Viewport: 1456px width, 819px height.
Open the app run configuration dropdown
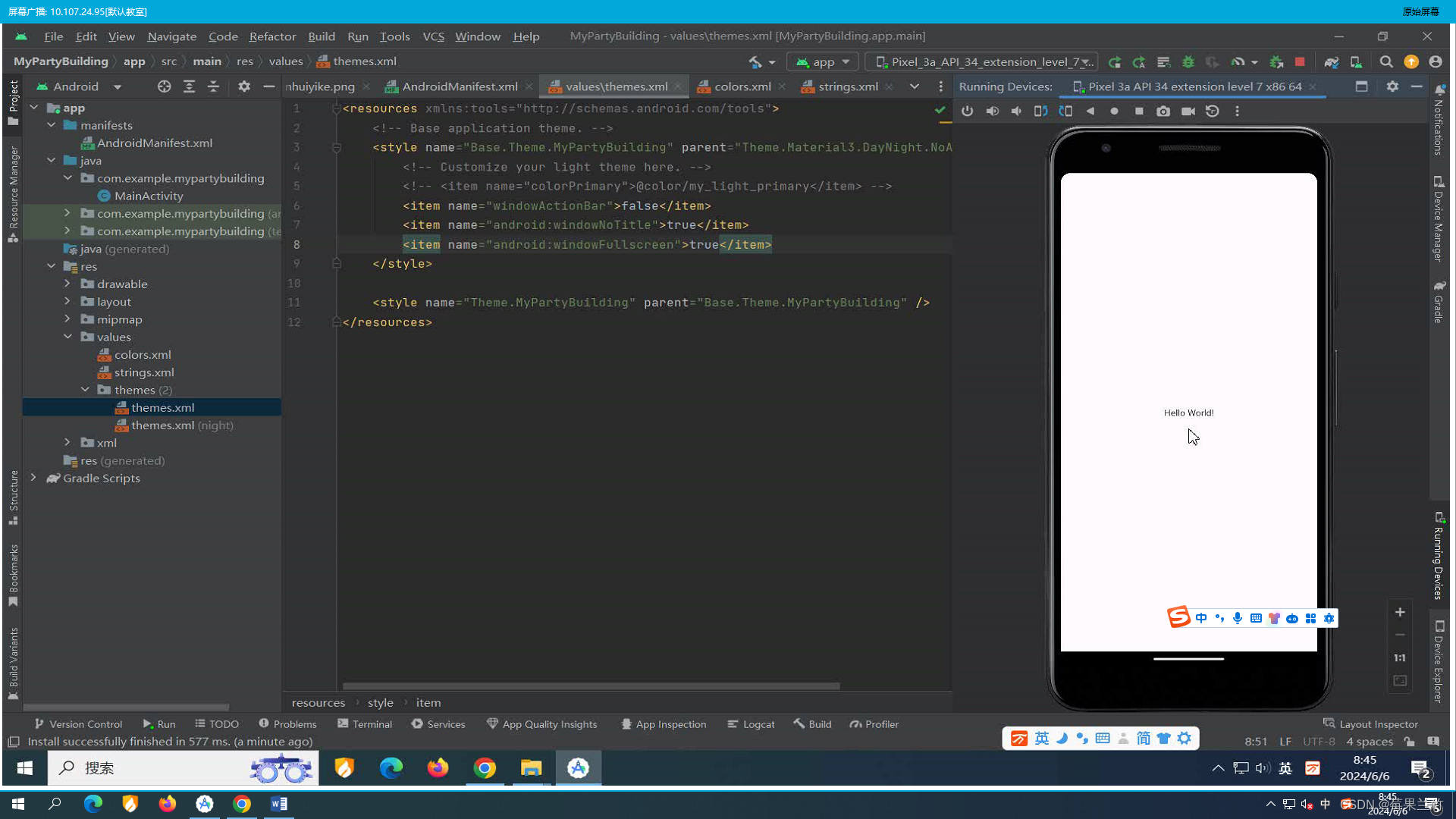[x=823, y=61]
